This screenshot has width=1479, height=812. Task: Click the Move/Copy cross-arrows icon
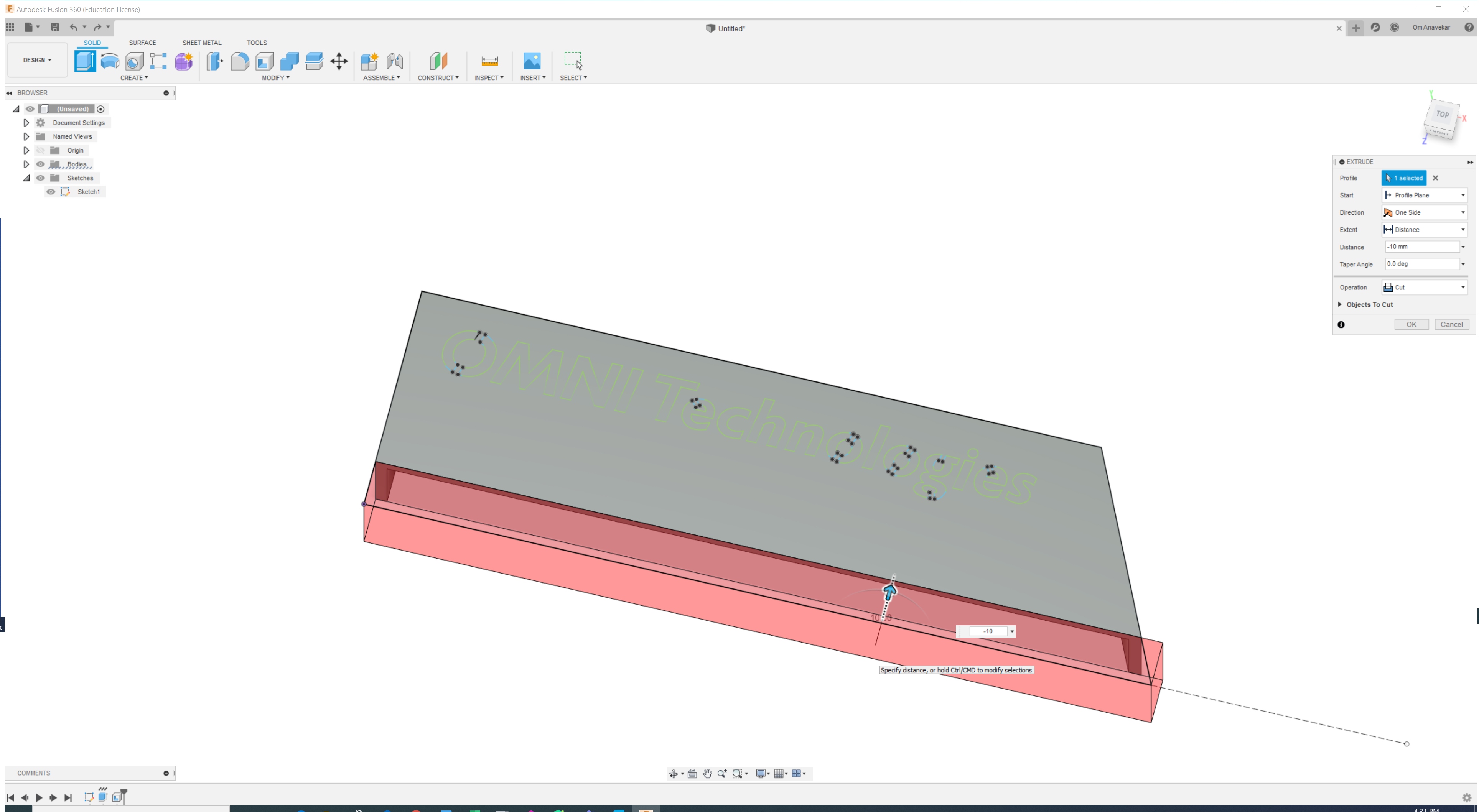[339, 61]
